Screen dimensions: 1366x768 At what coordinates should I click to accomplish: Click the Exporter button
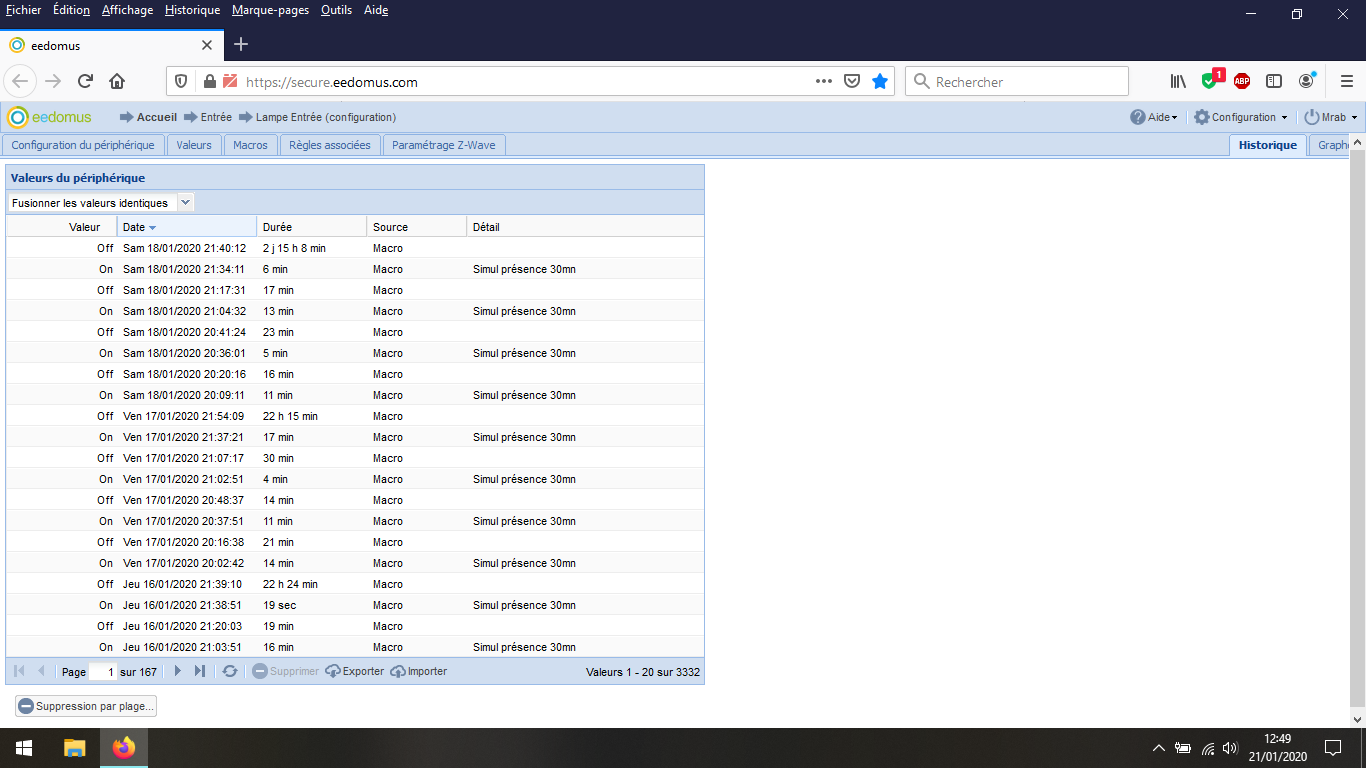tap(355, 671)
